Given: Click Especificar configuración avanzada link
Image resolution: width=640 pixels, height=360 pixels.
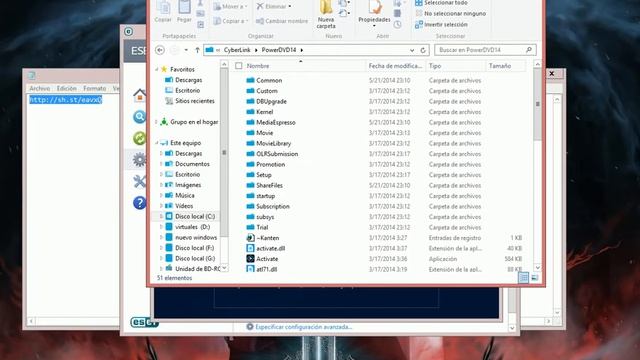Looking at the screenshot, I should [303, 327].
